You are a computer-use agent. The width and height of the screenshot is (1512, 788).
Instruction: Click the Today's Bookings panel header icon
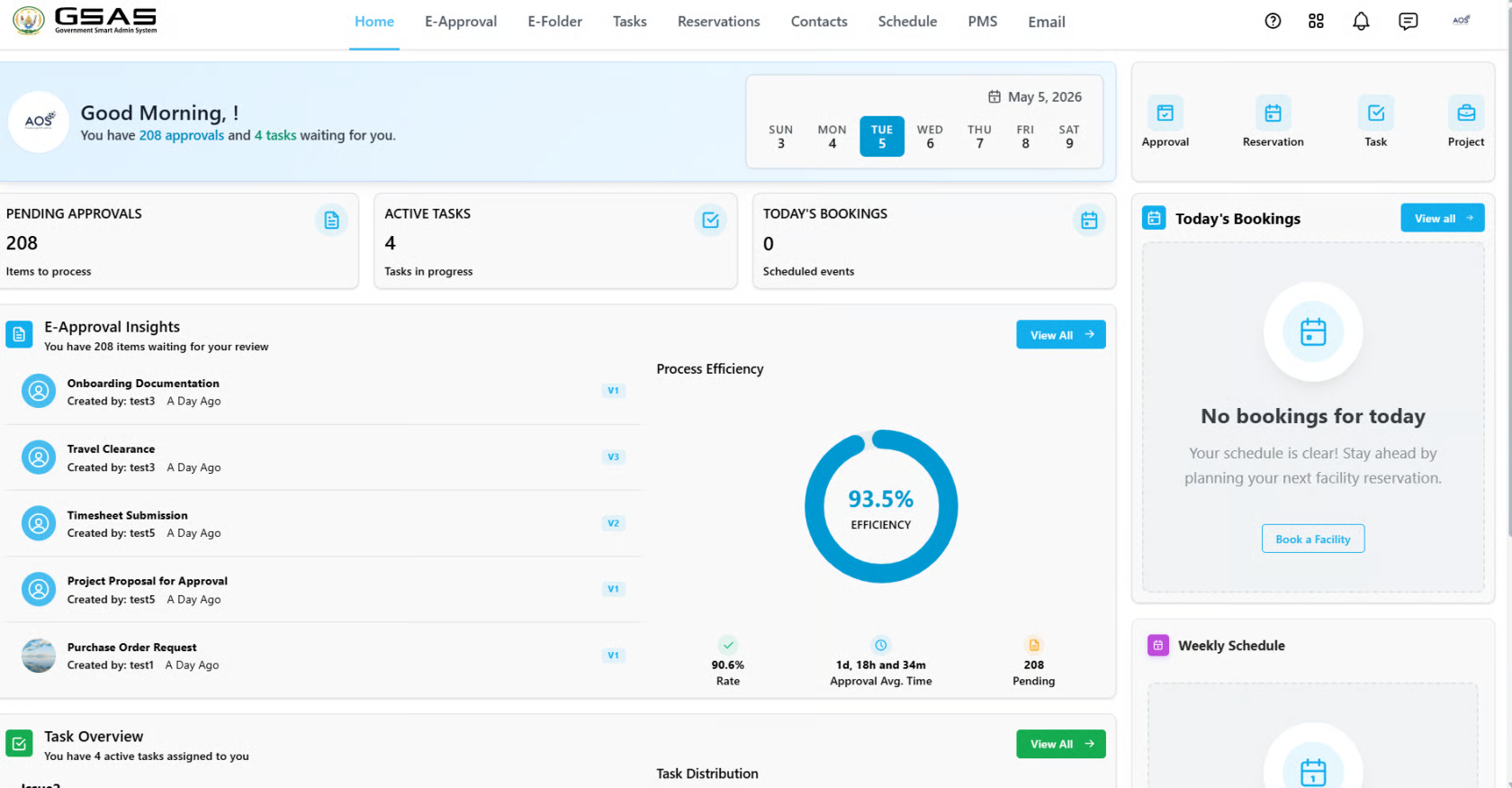[x=1154, y=218]
